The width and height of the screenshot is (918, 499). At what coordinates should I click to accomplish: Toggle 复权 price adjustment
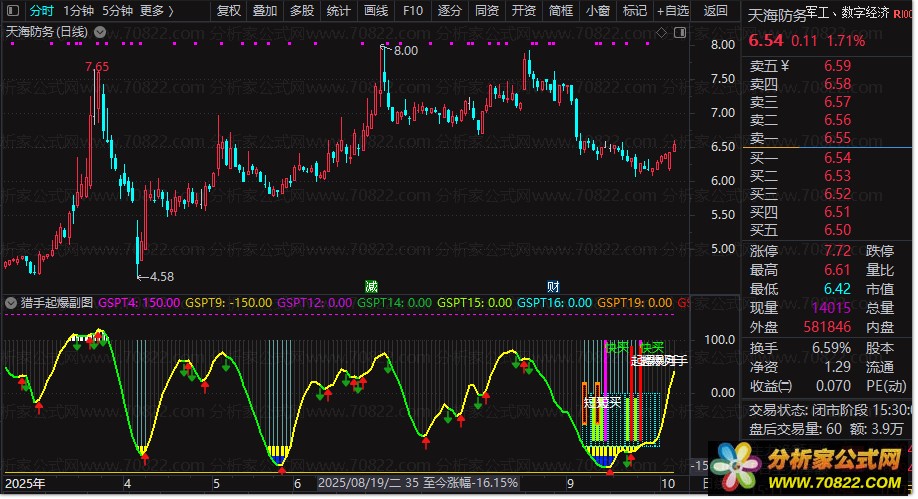click(x=229, y=11)
